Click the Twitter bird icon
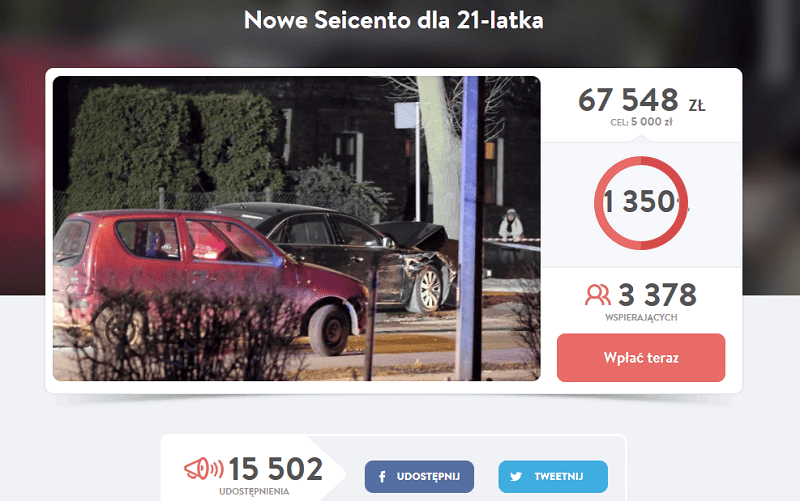800x501 pixels. pyautogui.click(x=516, y=477)
